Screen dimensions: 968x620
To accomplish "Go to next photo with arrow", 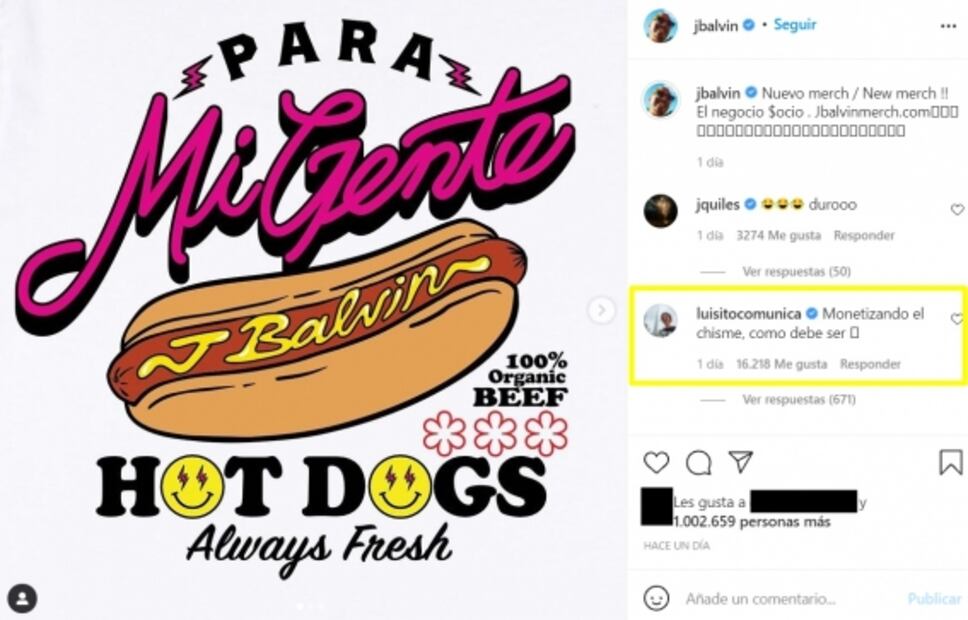I will coord(602,310).
